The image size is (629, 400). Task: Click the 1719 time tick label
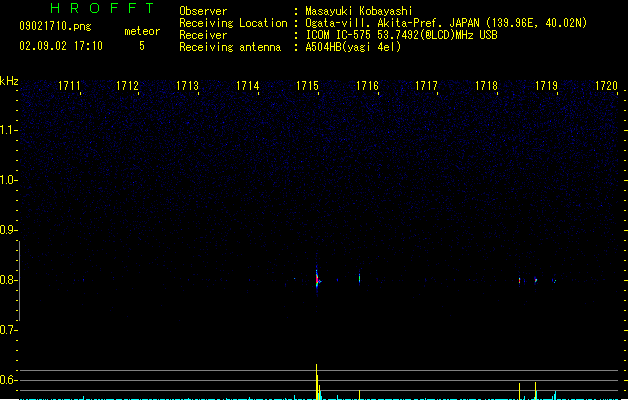[546, 86]
